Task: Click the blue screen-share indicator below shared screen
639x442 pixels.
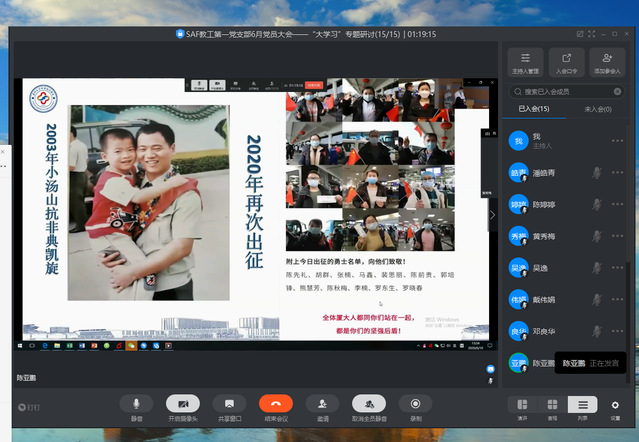Action: coord(491,369)
